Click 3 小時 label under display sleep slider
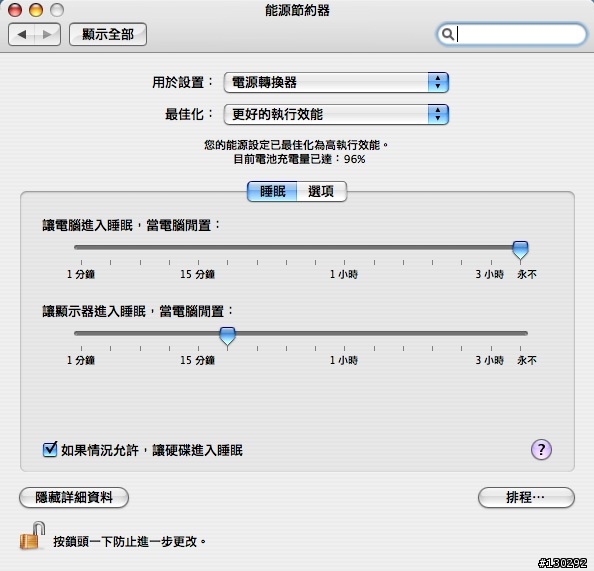594x571 pixels. pyautogui.click(x=490, y=360)
